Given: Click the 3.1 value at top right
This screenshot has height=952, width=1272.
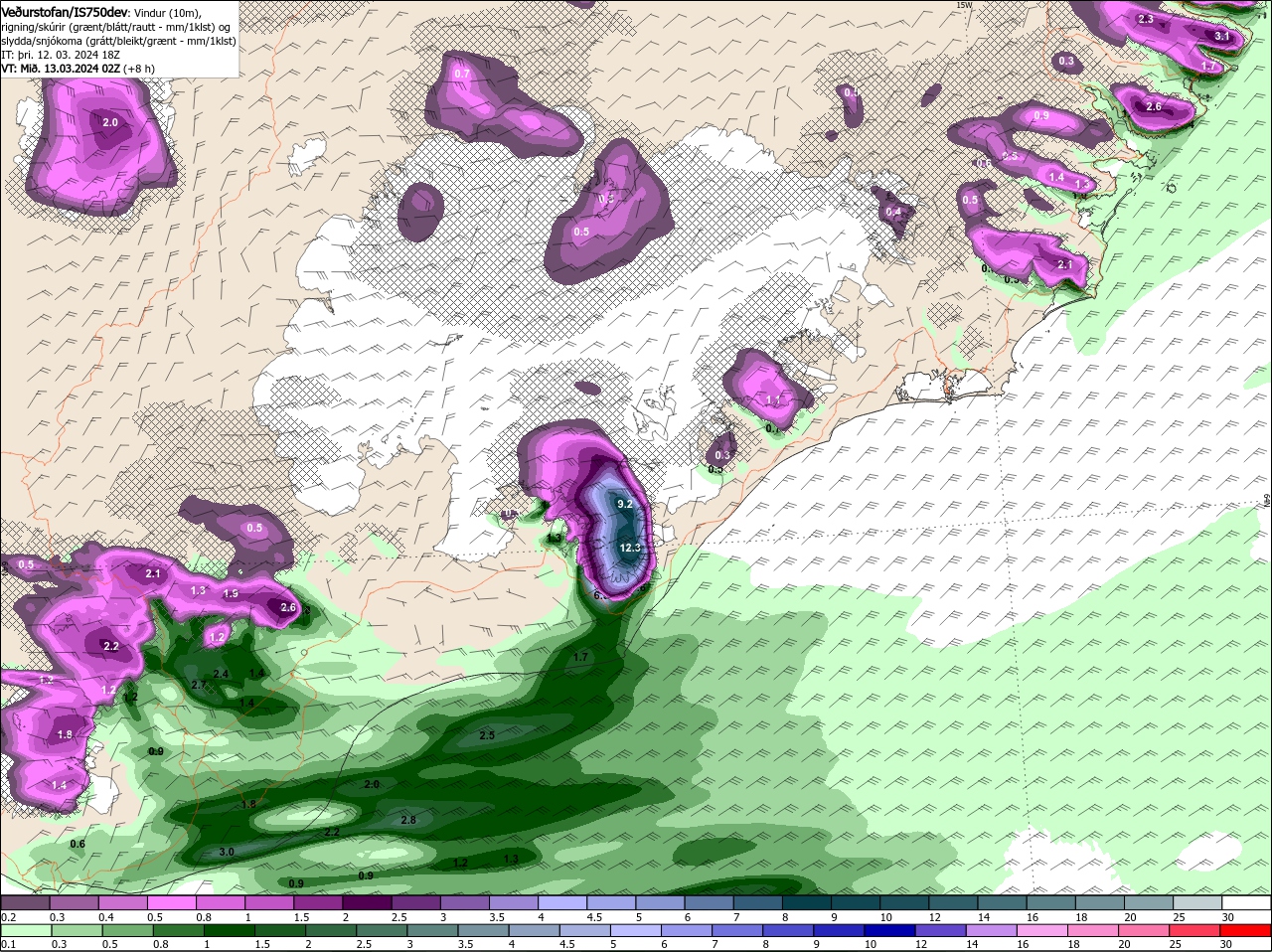Looking at the screenshot, I should [1222, 36].
